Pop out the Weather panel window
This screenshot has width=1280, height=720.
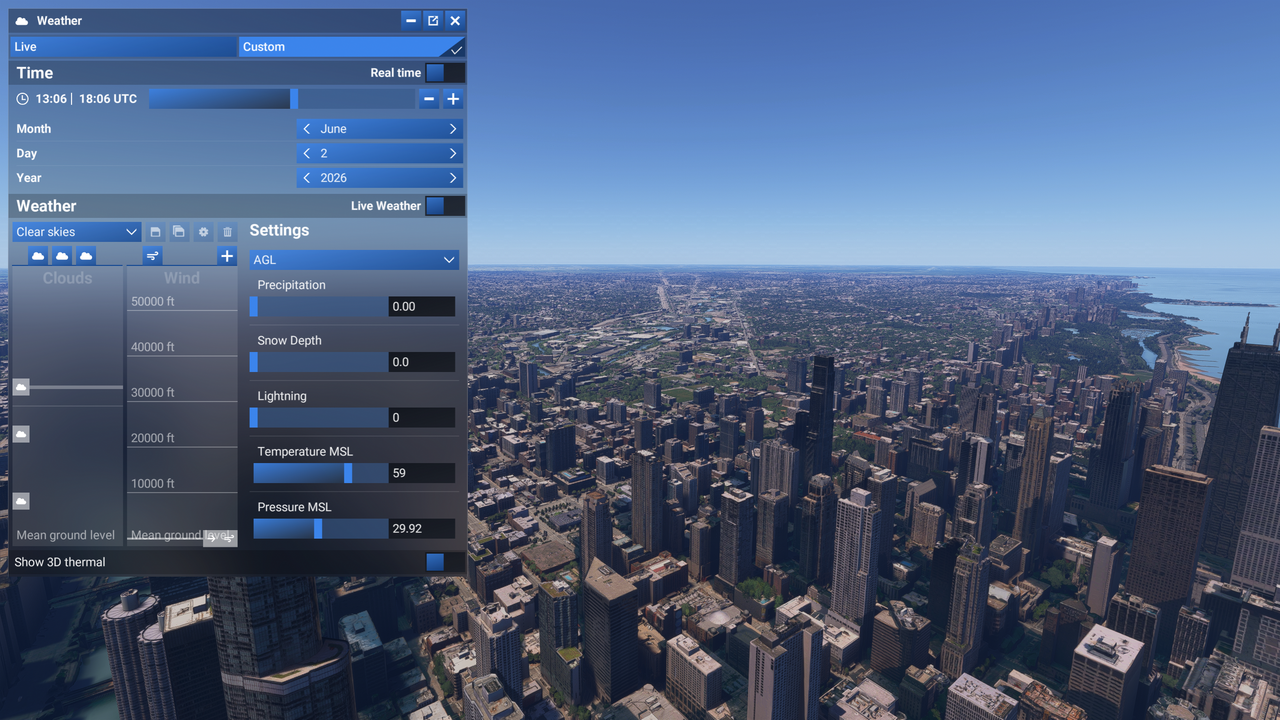433,21
